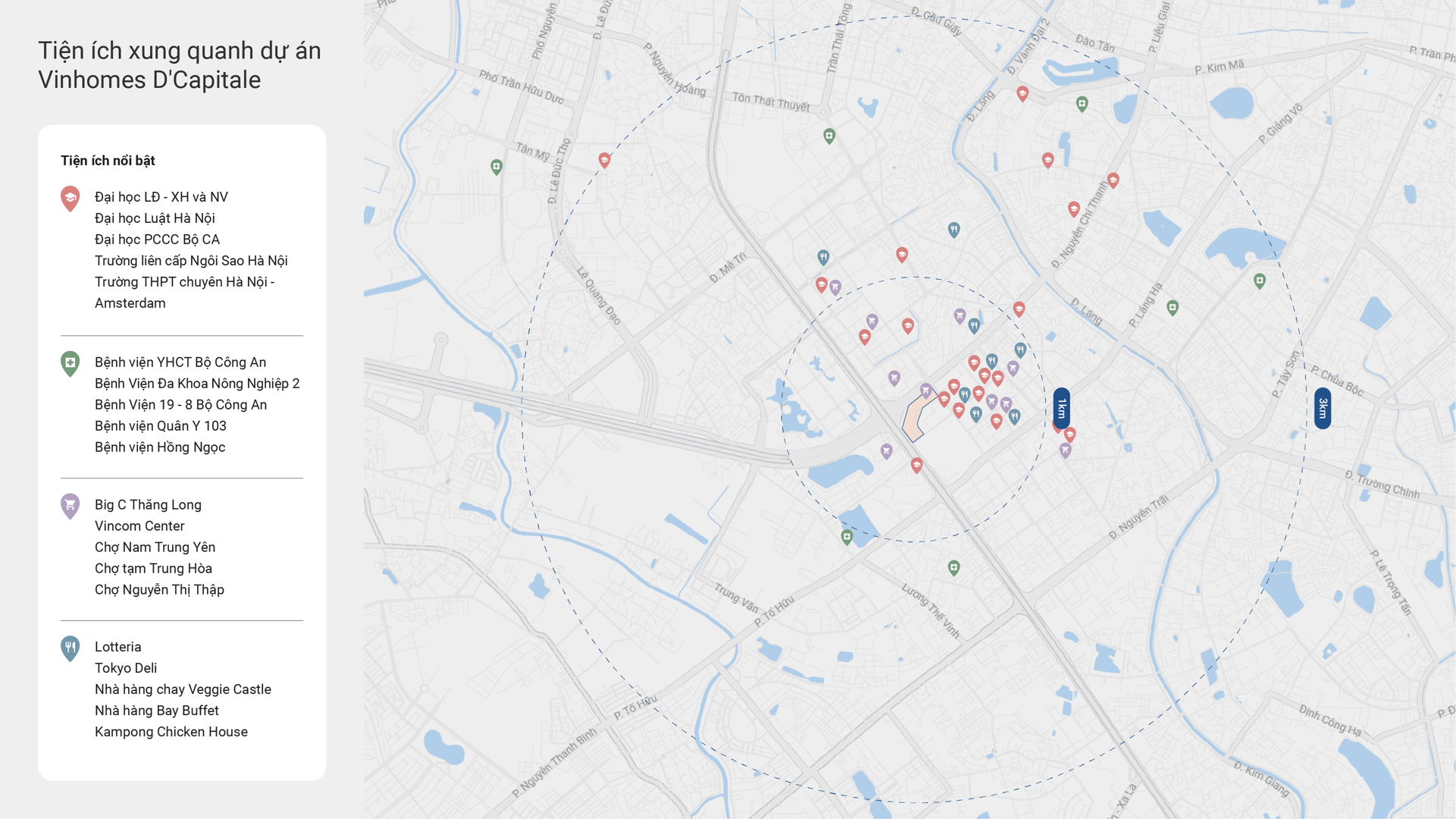Click the red graduation cap legend icon
The width and height of the screenshot is (1456, 819).
(x=70, y=199)
